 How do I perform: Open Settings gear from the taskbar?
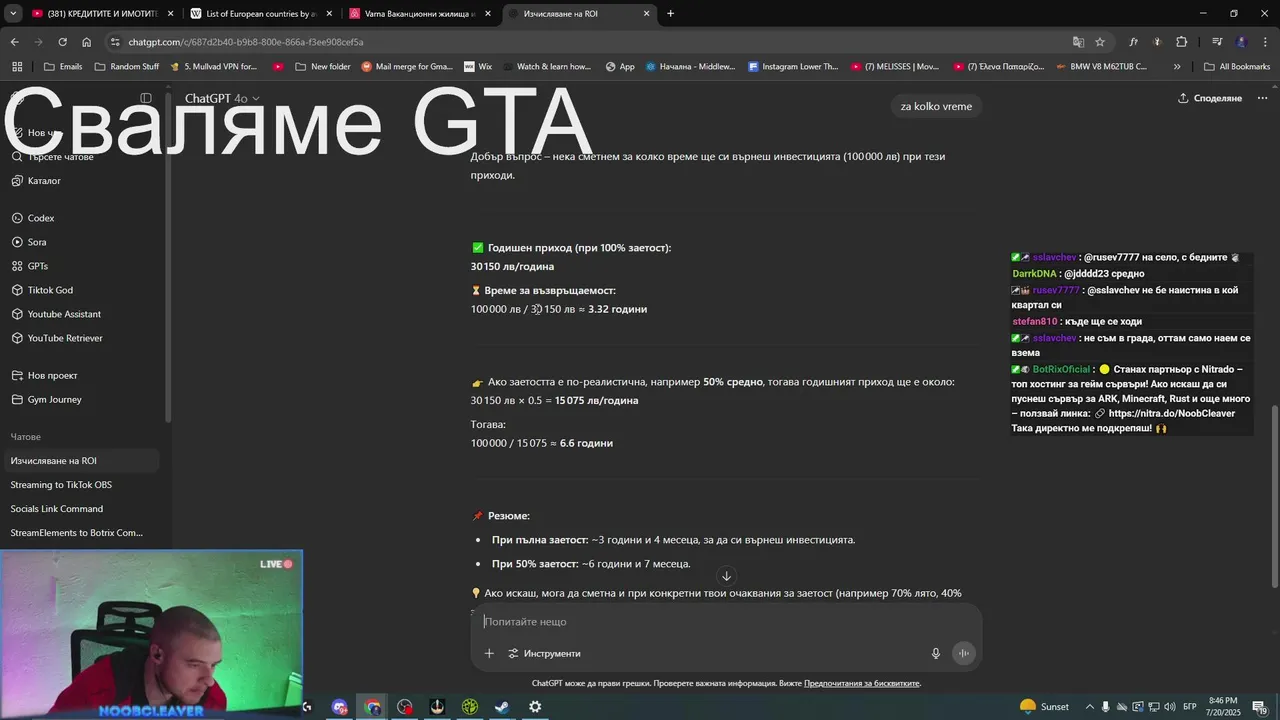[x=535, y=707]
